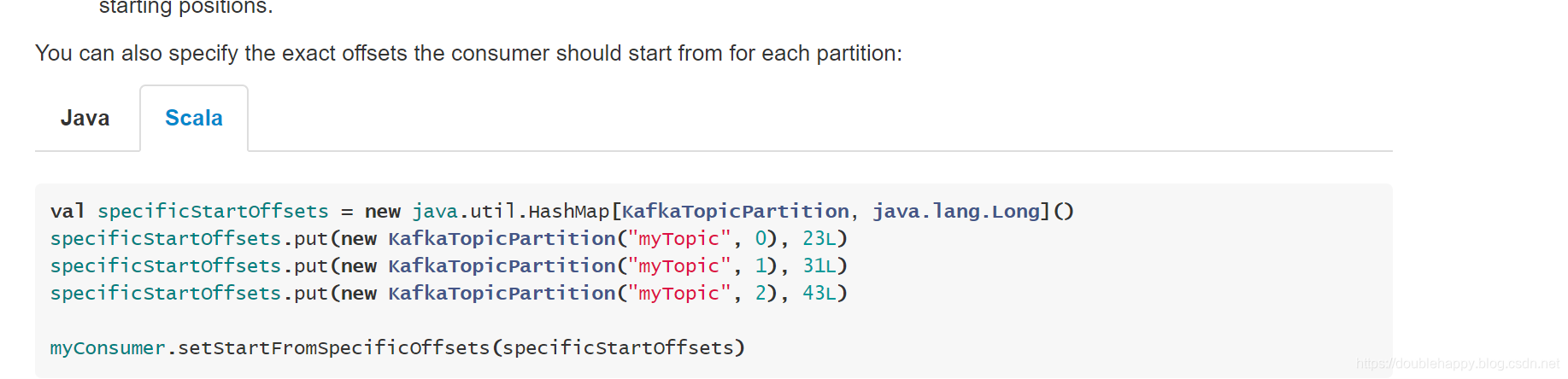
Task: Select the Scala tab
Action: tap(194, 118)
